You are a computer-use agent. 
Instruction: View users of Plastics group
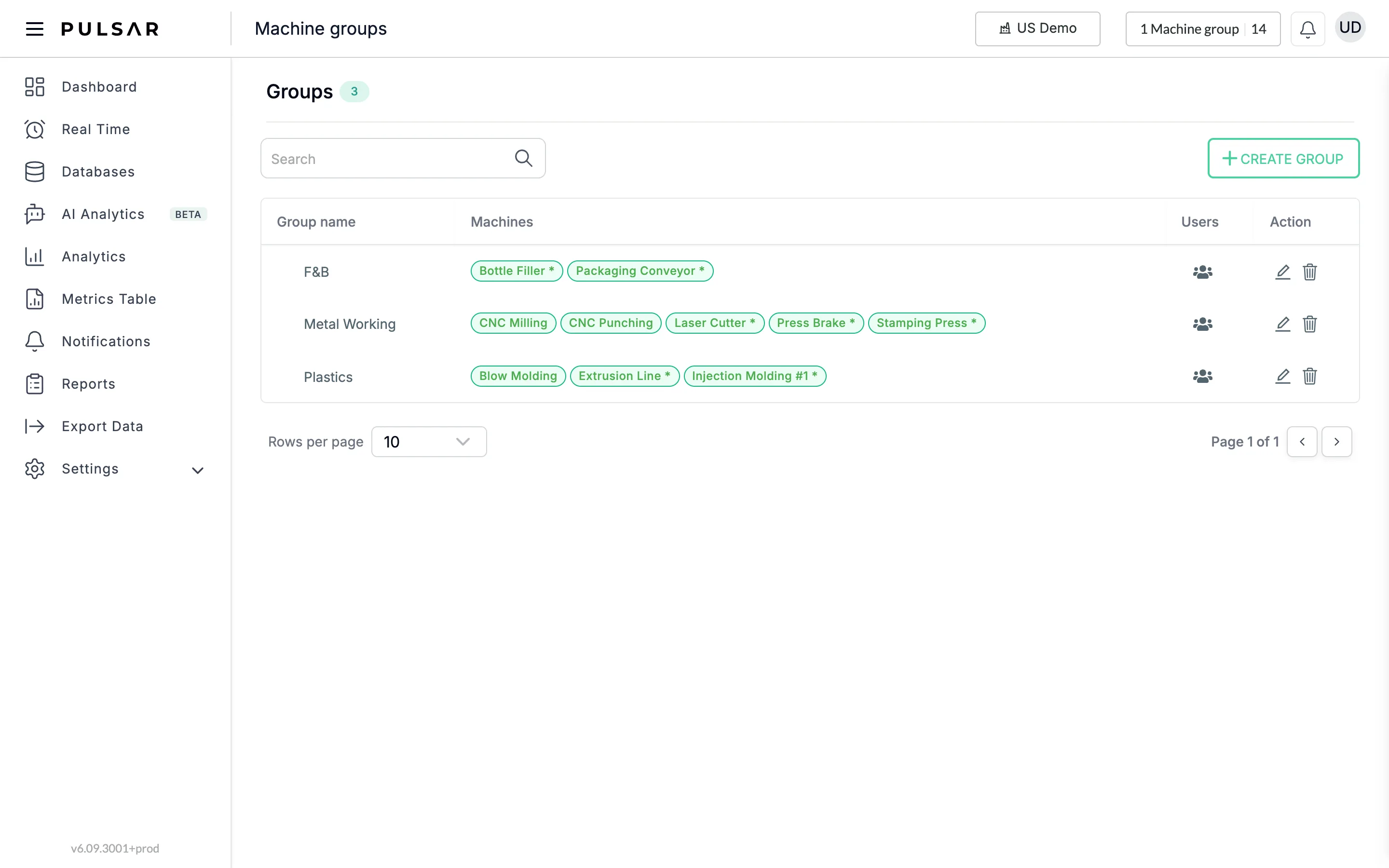coord(1202,377)
